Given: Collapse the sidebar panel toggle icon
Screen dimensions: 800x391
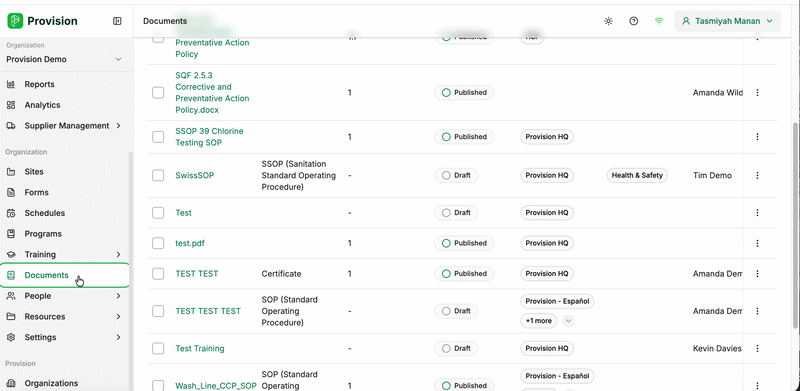Looking at the screenshot, I should tap(117, 21).
